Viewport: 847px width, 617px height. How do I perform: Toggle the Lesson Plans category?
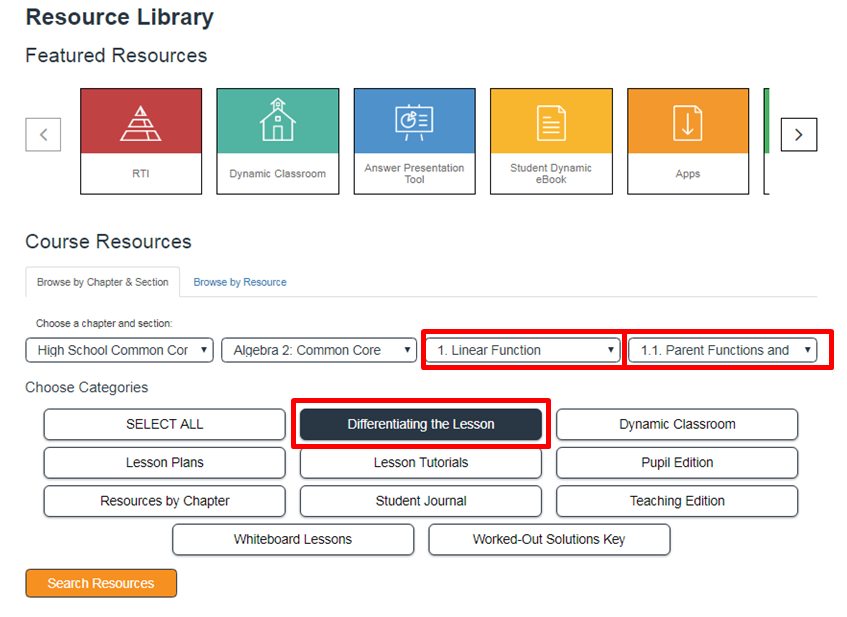click(x=164, y=463)
